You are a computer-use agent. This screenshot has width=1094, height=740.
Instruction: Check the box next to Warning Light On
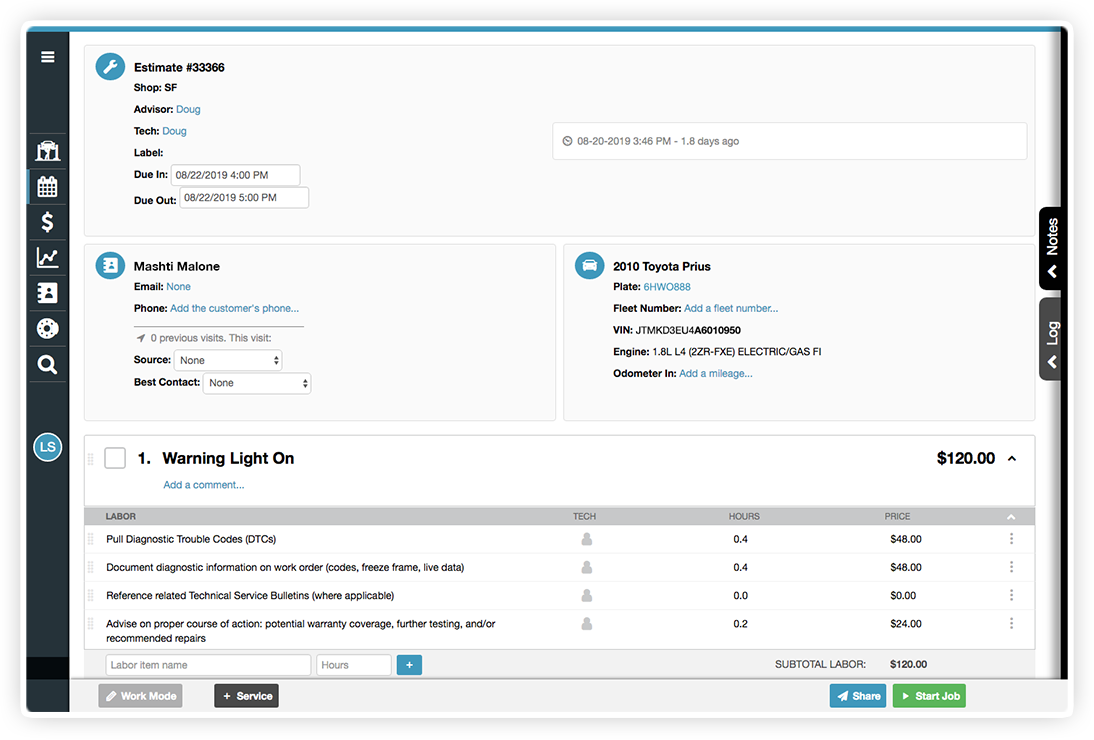click(115, 457)
